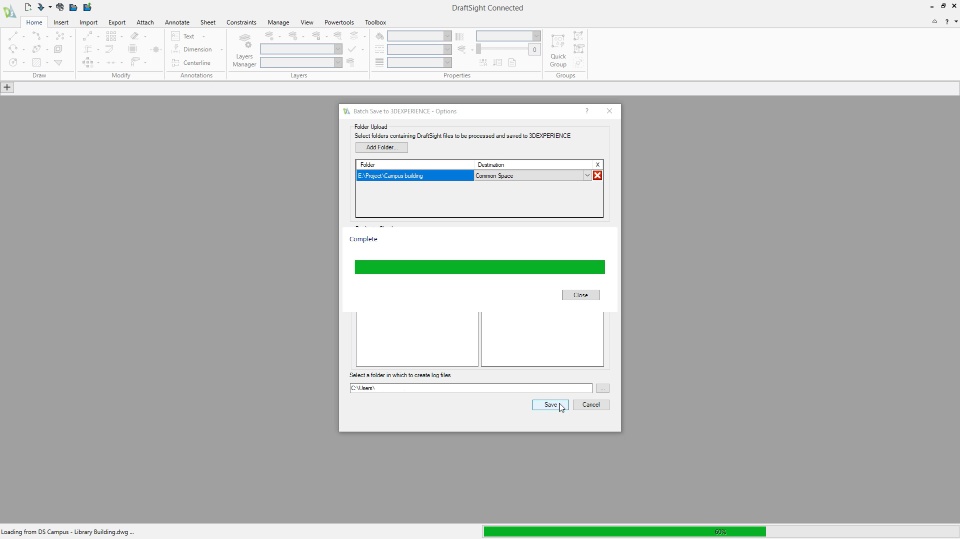
Task: Open the Toolbox ribbon tab
Action: (375, 22)
